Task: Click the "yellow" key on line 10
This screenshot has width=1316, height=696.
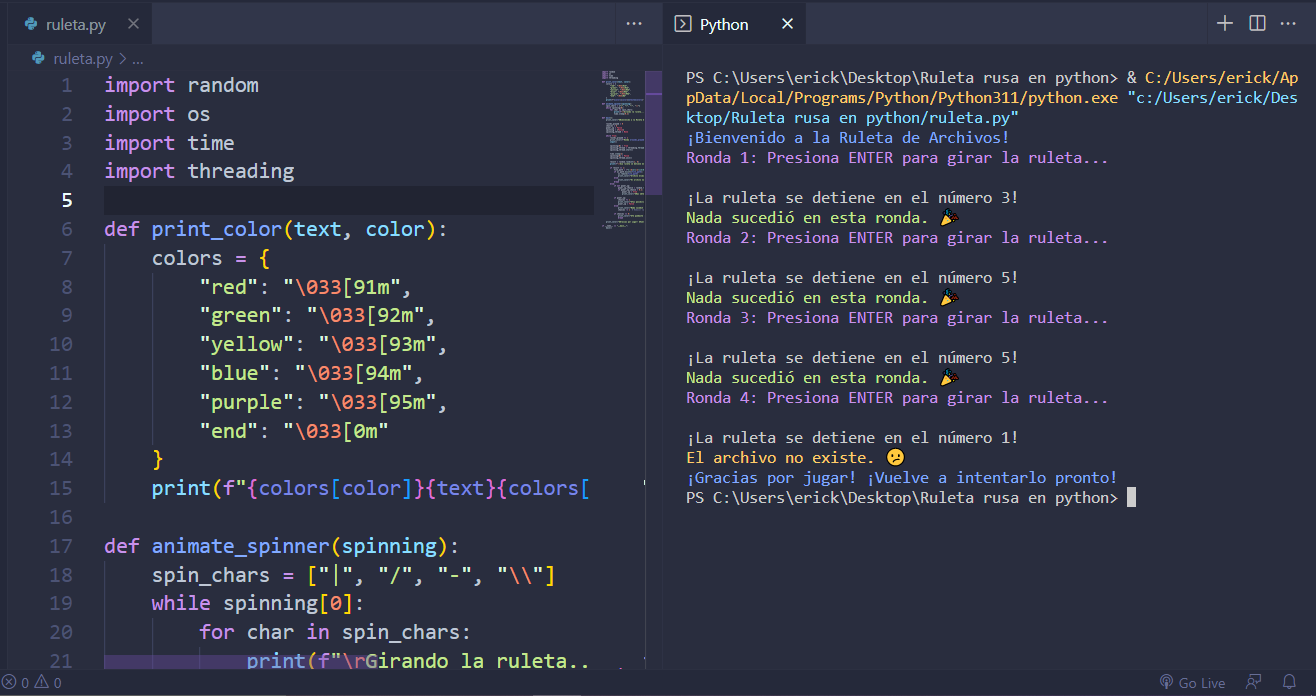Action: click(x=247, y=344)
